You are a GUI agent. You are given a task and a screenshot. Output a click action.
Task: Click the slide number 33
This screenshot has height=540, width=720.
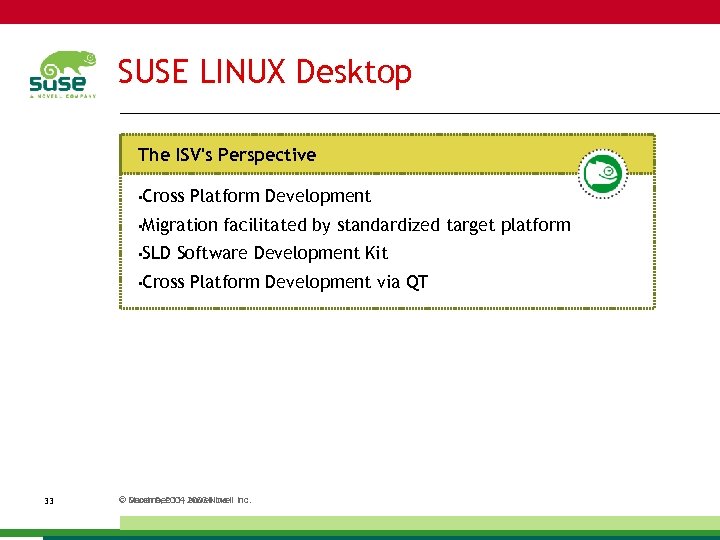point(49,501)
